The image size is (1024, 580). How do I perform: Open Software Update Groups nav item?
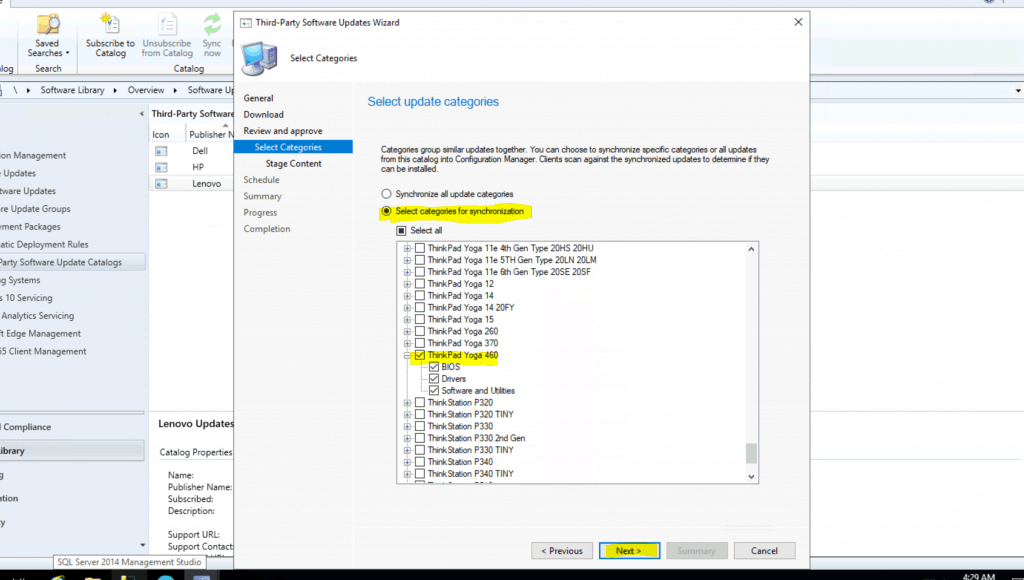(x=35, y=209)
